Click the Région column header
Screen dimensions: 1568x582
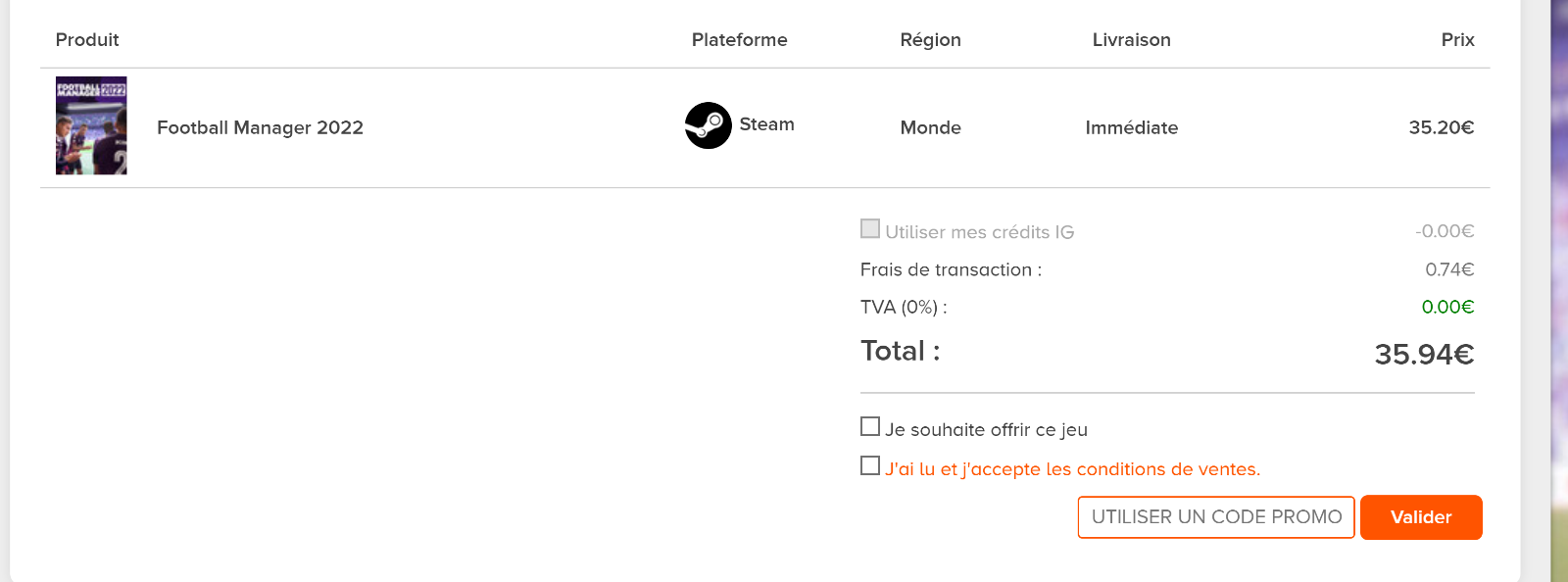pyautogui.click(x=931, y=40)
